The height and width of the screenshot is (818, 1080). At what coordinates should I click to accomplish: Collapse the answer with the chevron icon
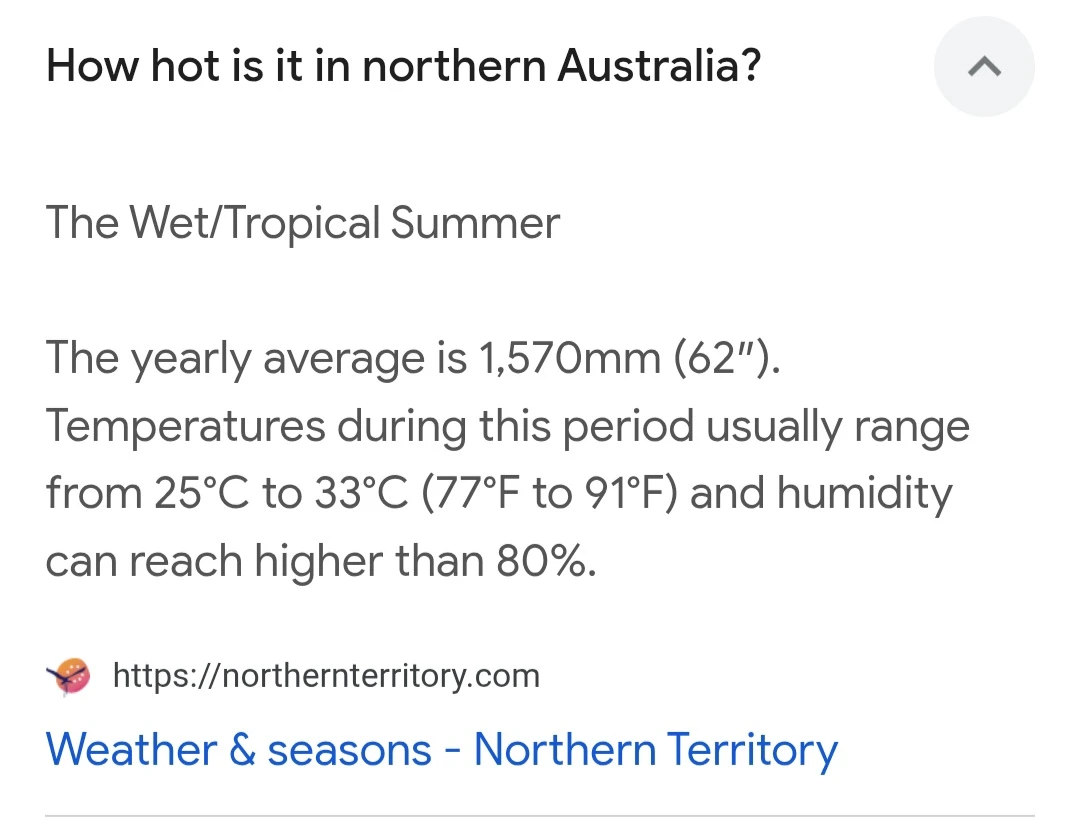coord(984,67)
